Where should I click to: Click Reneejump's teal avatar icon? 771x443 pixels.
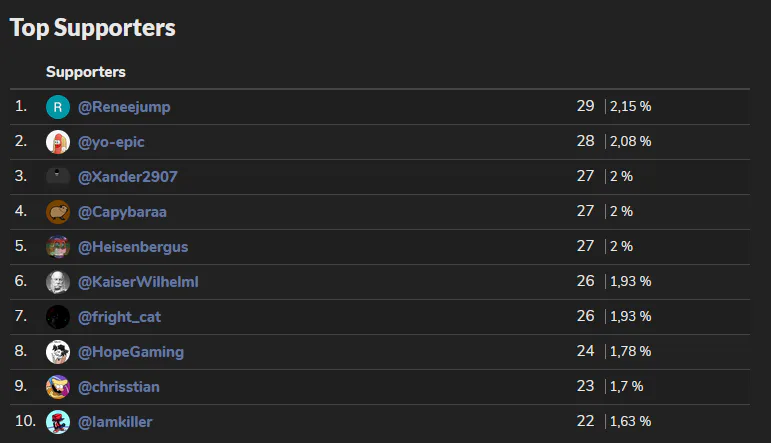pos(58,107)
